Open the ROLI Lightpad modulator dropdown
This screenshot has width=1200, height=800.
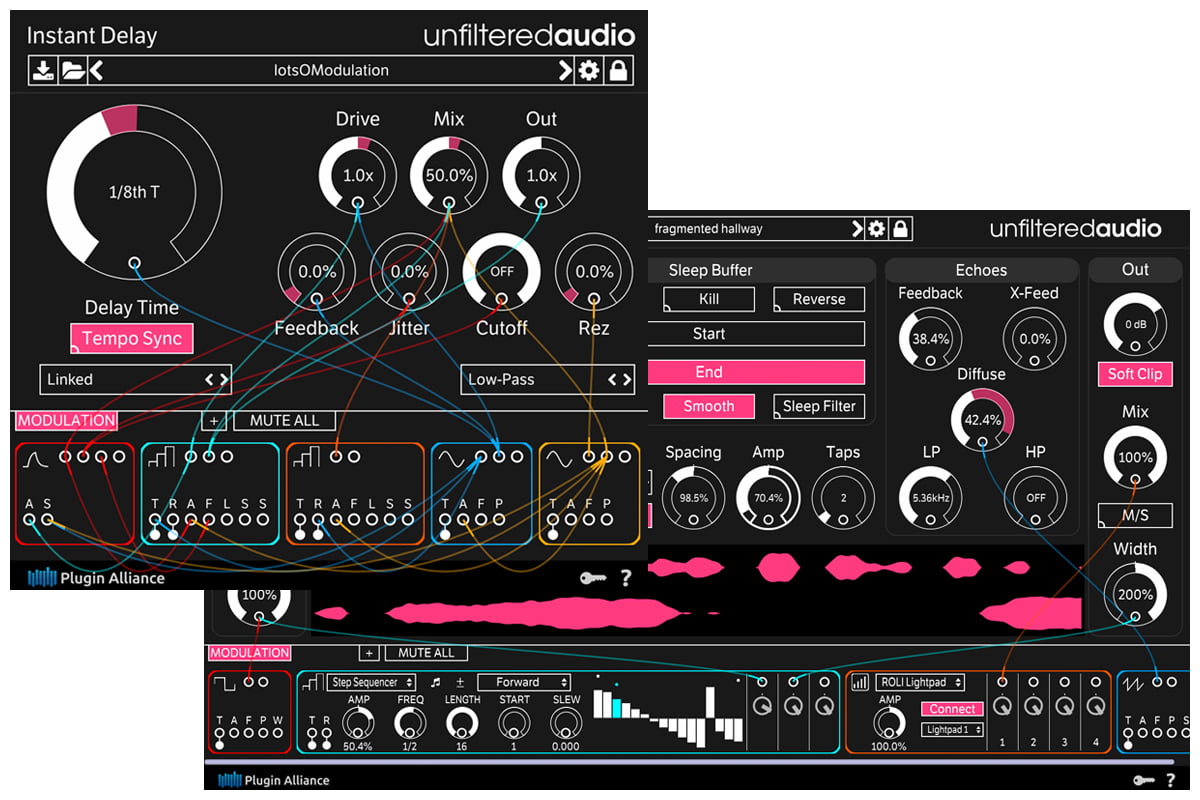pyautogui.click(x=920, y=682)
